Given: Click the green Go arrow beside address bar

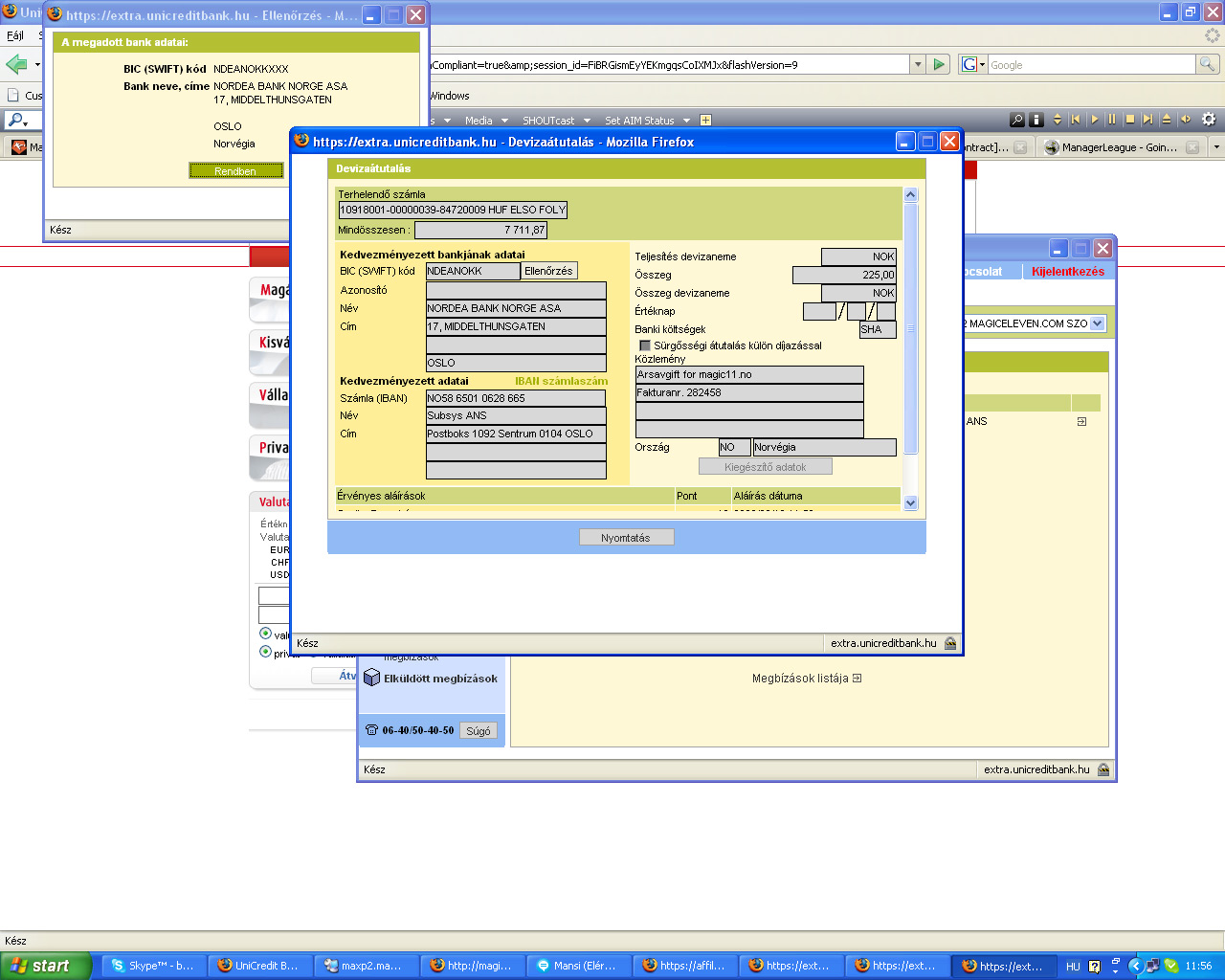Looking at the screenshot, I should coord(940,64).
